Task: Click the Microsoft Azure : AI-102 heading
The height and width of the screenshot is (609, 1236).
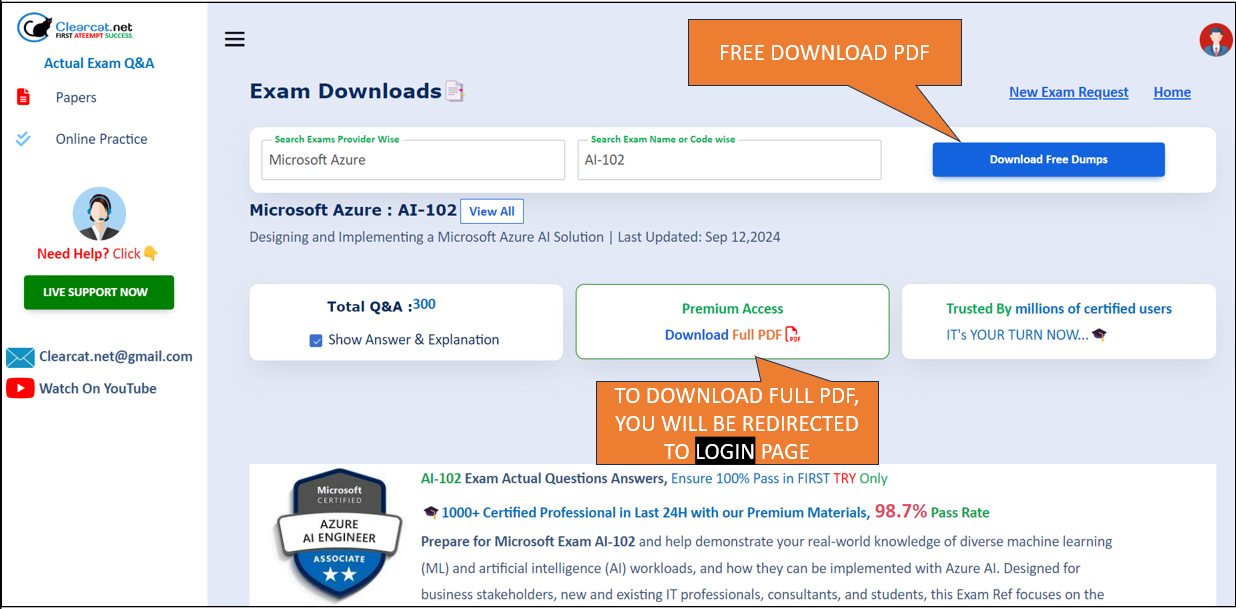Action: tap(353, 210)
